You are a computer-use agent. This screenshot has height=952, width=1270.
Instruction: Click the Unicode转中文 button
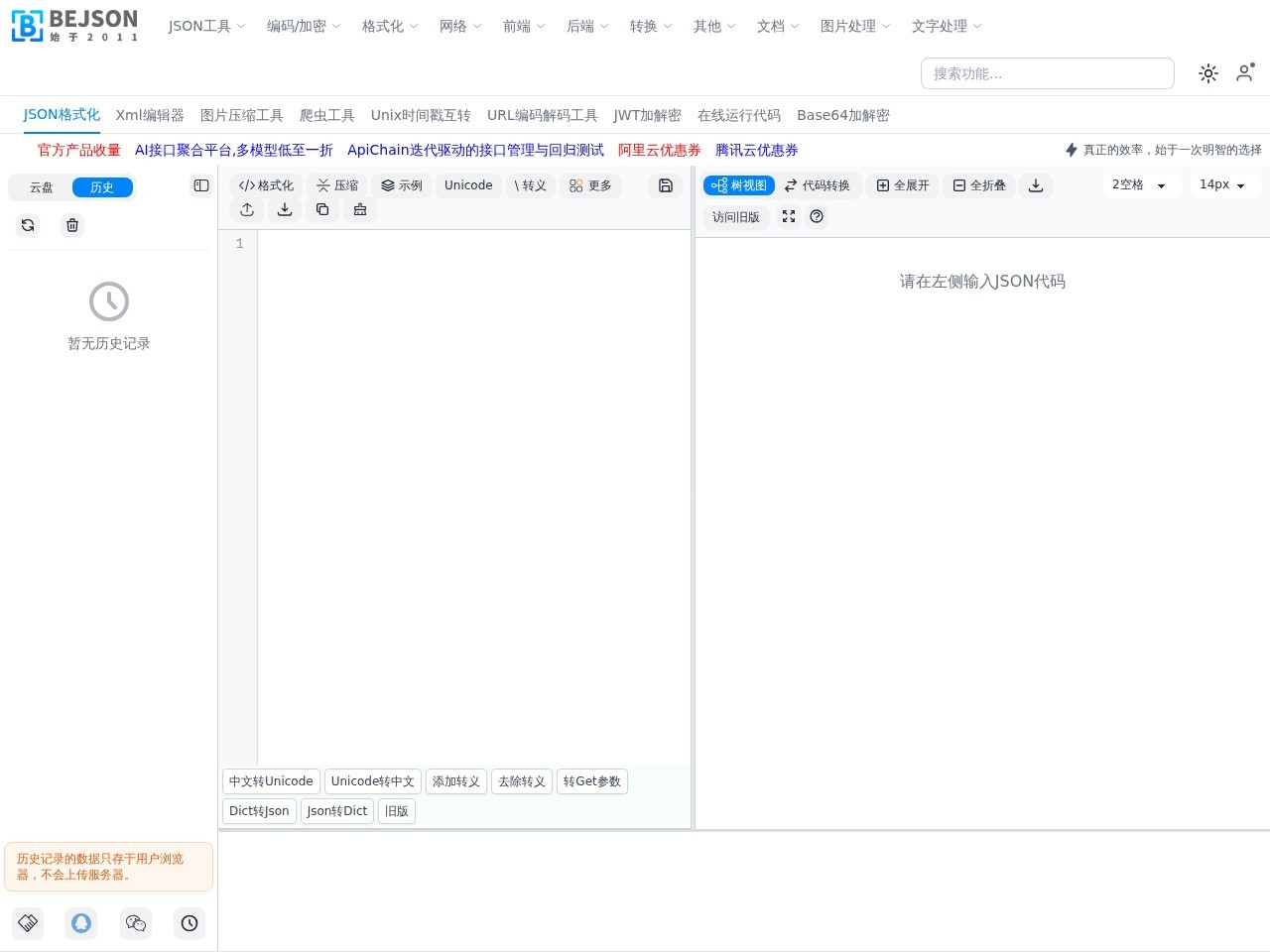point(373,781)
